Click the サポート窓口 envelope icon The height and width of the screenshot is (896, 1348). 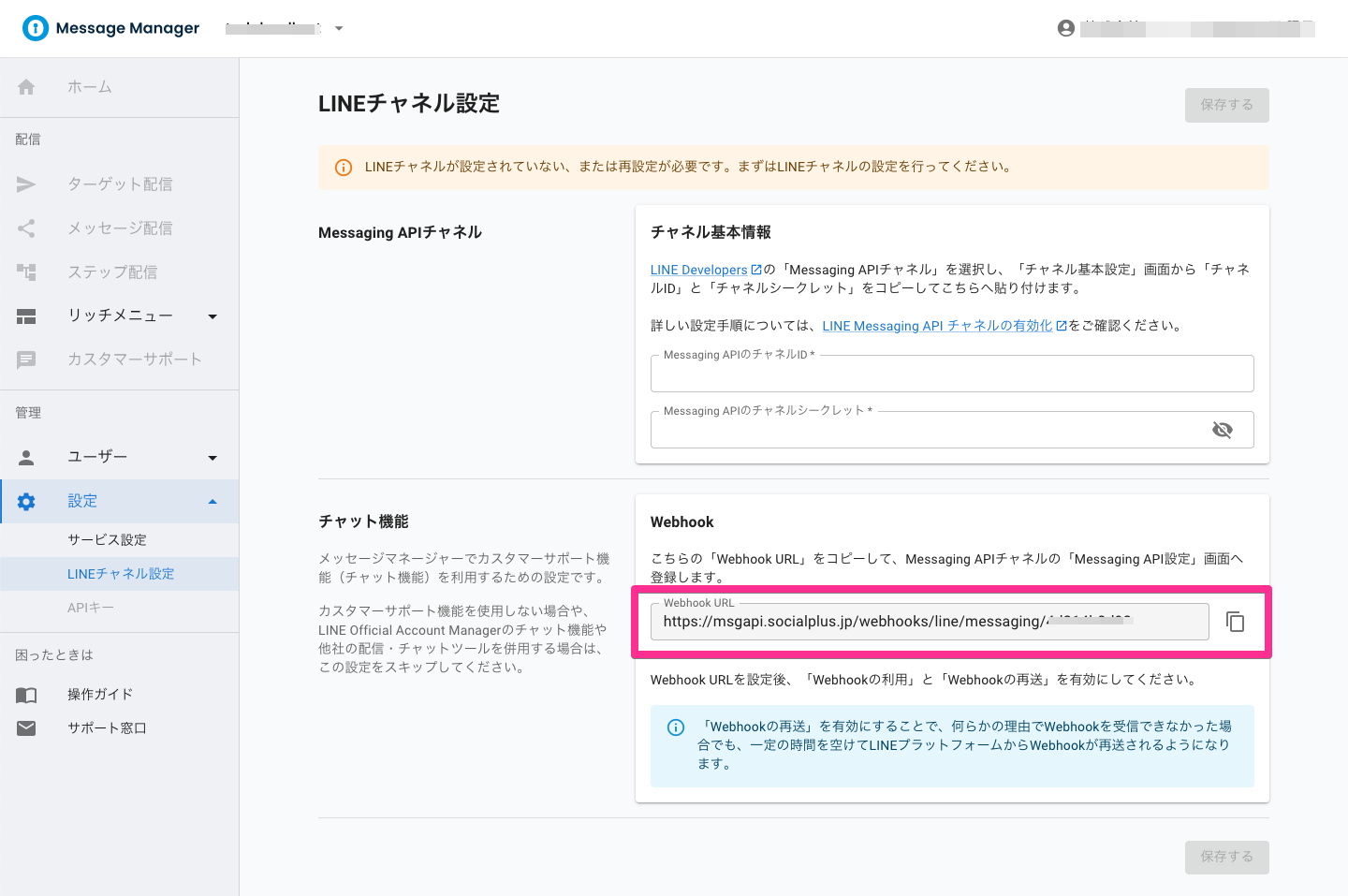click(x=26, y=728)
